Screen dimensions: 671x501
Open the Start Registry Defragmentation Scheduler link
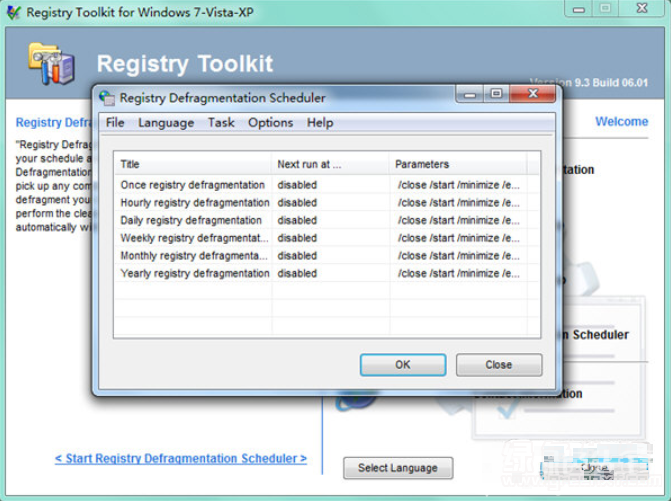[181, 459]
